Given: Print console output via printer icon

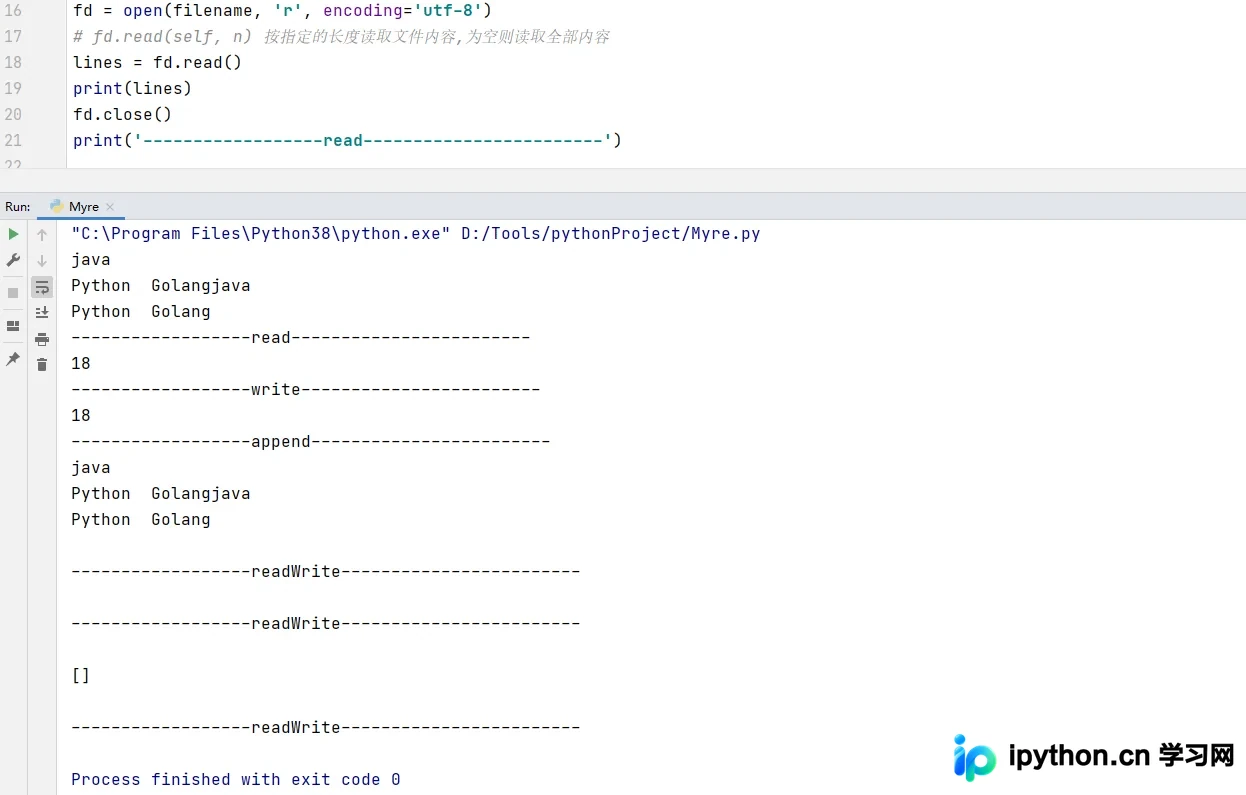Looking at the screenshot, I should (x=42, y=339).
